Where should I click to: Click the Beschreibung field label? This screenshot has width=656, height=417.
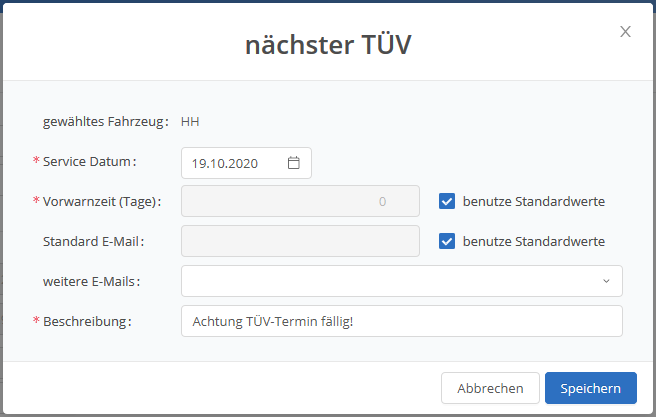tap(87, 321)
